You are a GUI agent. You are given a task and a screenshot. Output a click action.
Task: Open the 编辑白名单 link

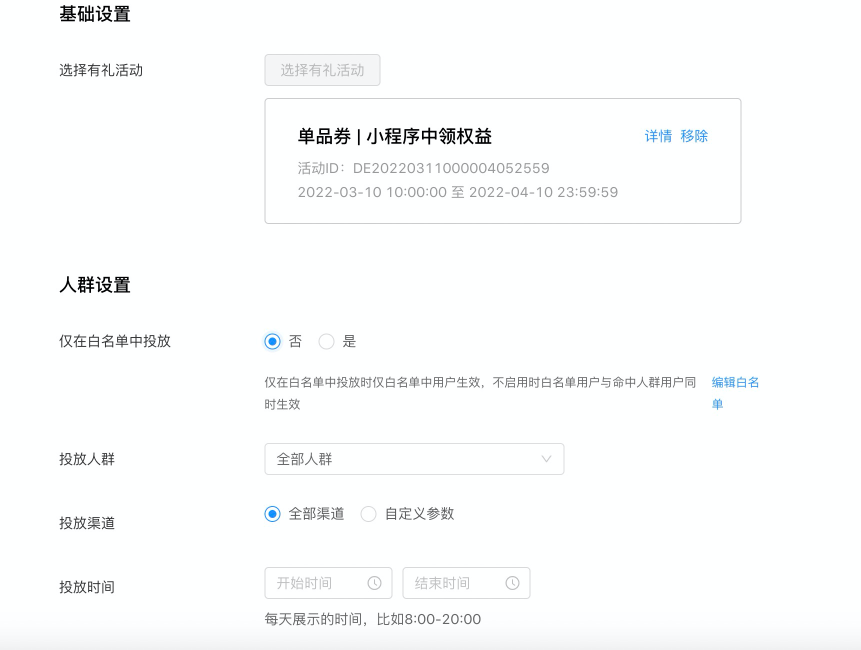coord(735,393)
